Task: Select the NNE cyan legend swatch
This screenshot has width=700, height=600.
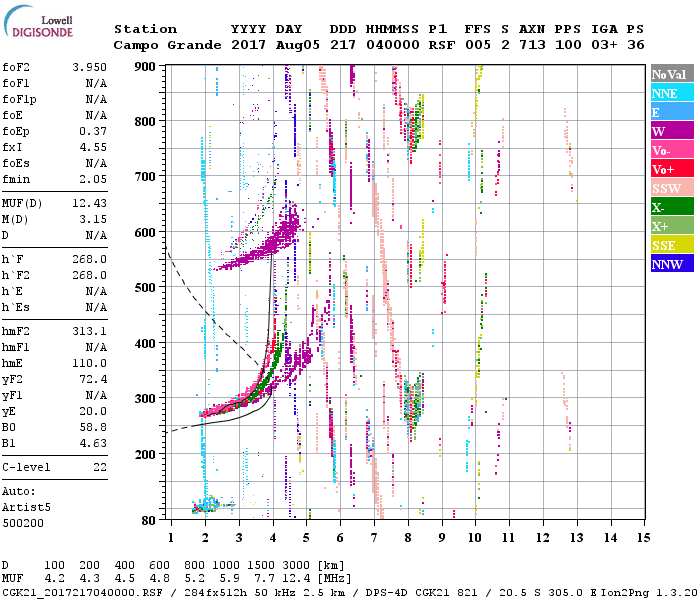Action: [x=672, y=93]
